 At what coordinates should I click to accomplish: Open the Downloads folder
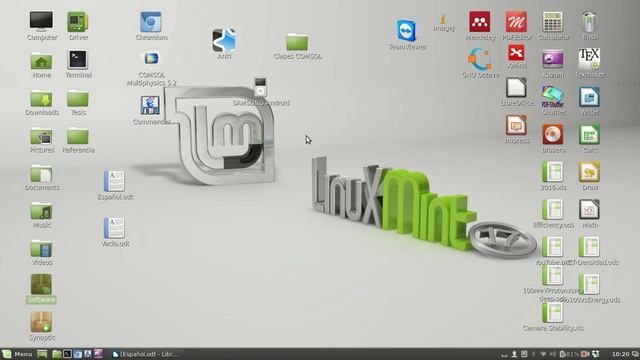click(41, 99)
